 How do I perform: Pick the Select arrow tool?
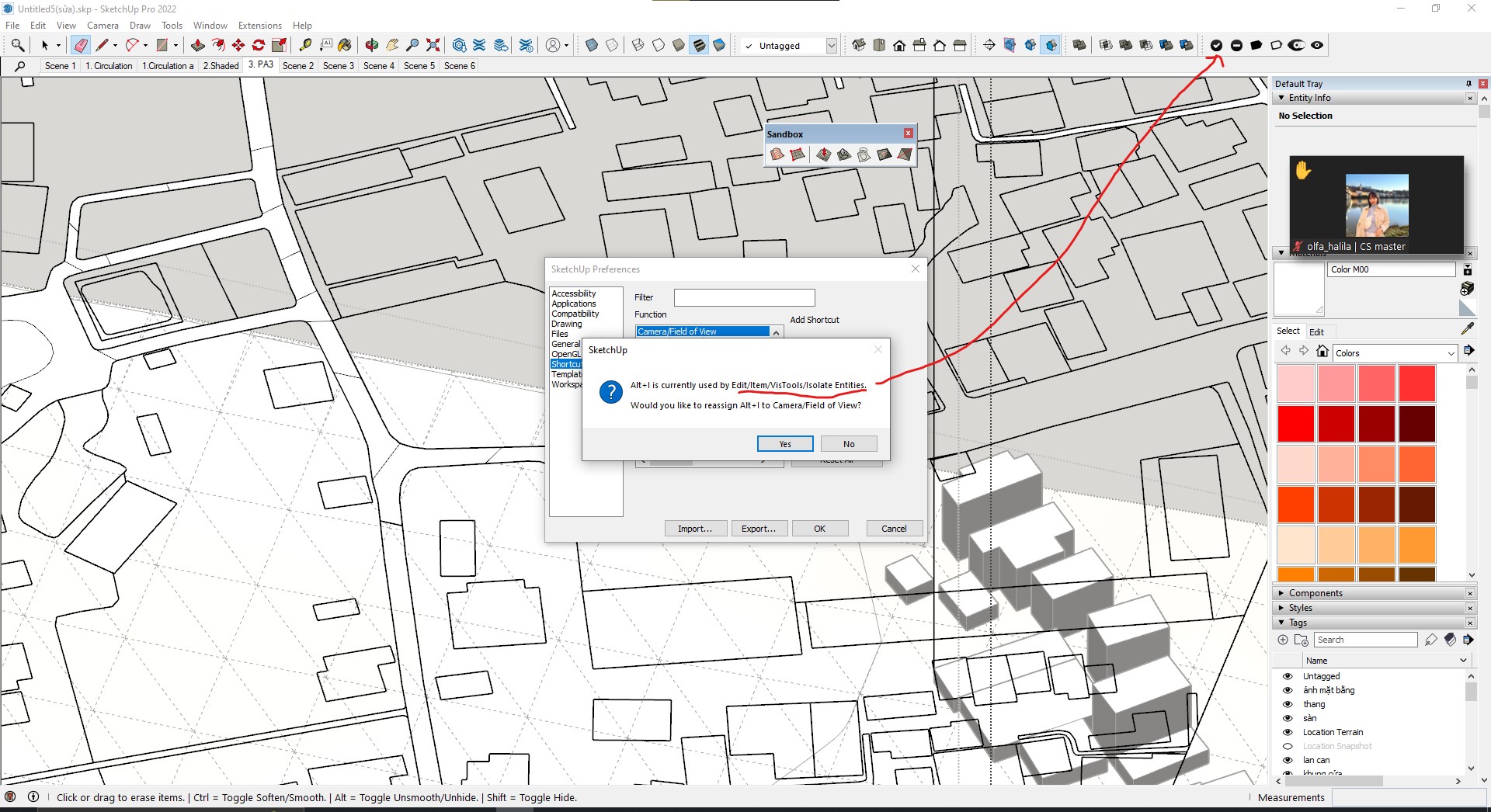45,45
